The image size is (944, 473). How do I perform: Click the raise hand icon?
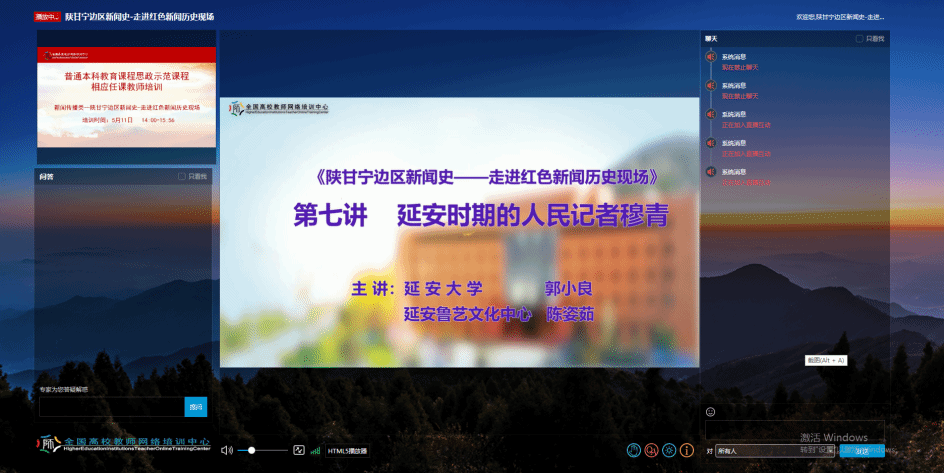tap(633, 451)
